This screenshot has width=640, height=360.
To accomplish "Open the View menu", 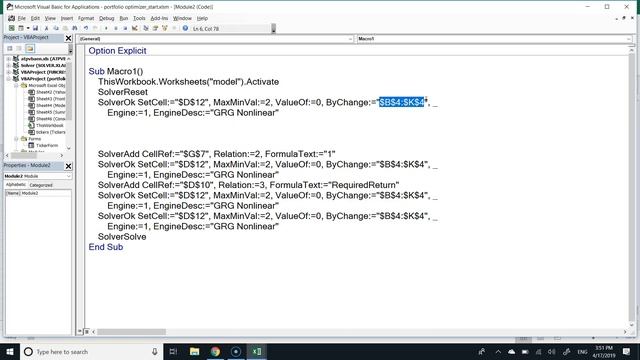I will point(50,18).
